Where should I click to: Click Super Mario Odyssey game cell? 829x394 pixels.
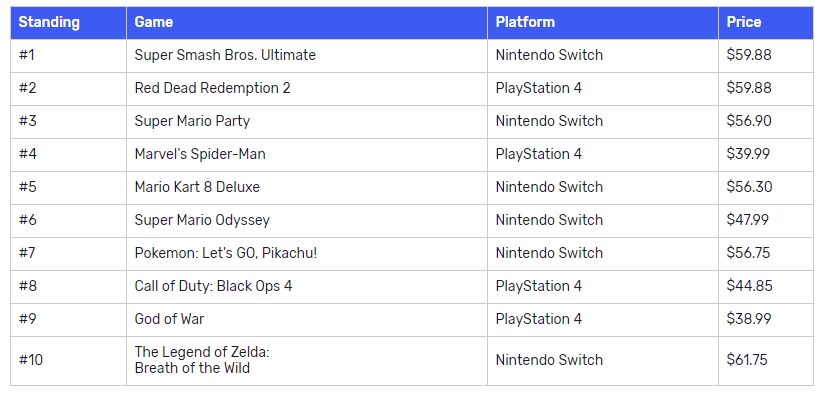click(x=307, y=221)
